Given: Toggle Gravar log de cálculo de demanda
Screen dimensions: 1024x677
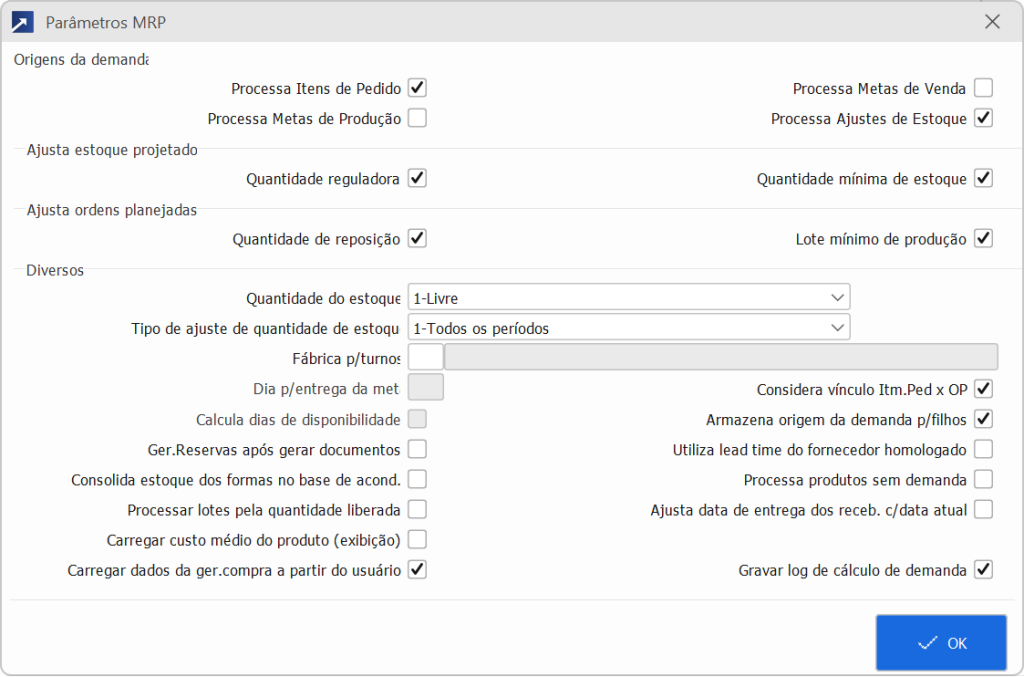Looking at the screenshot, I should tap(984, 570).
